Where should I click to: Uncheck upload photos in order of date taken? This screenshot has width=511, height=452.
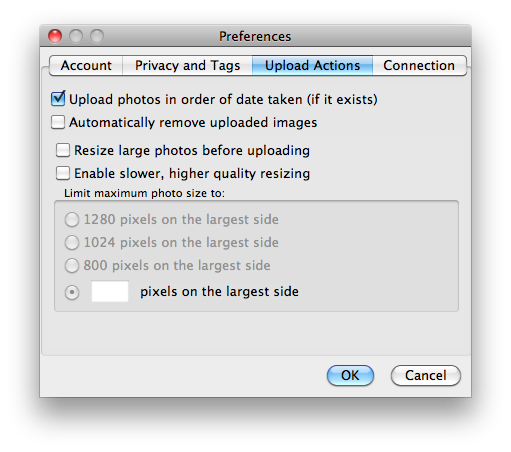point(58,99)
